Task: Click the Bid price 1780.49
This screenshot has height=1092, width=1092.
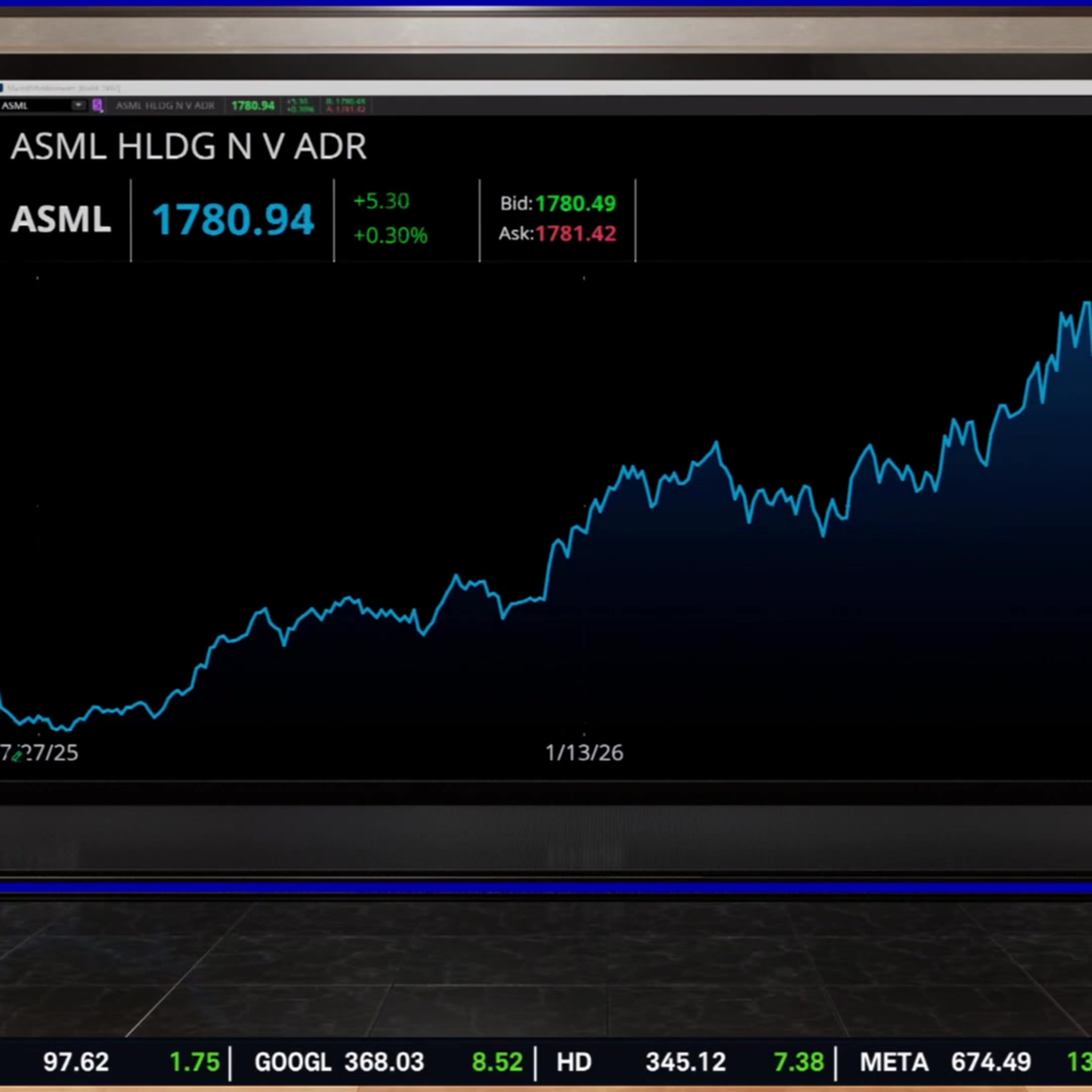Action: (x=575, y=203)
